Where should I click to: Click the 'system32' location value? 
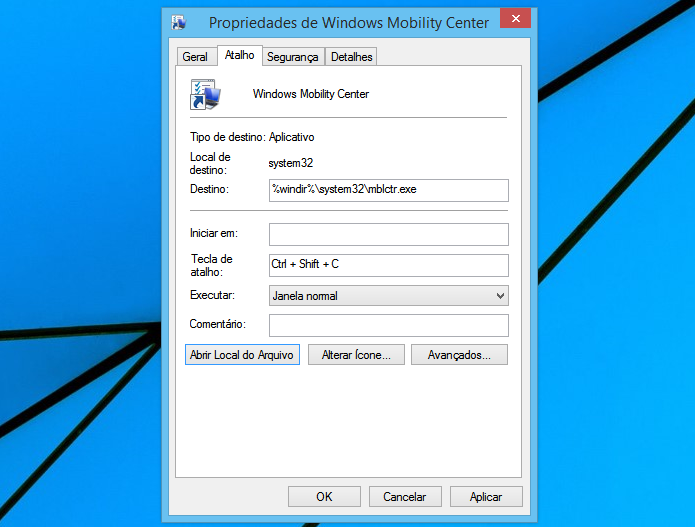pos(291,163)
